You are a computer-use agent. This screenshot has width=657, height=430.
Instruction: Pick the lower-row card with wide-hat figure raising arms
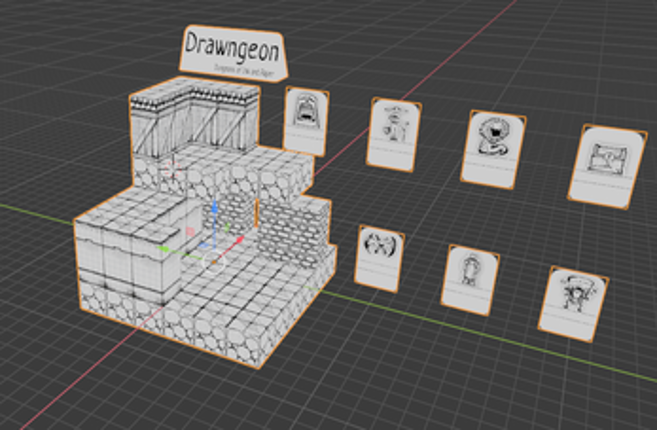pos(574,304)
